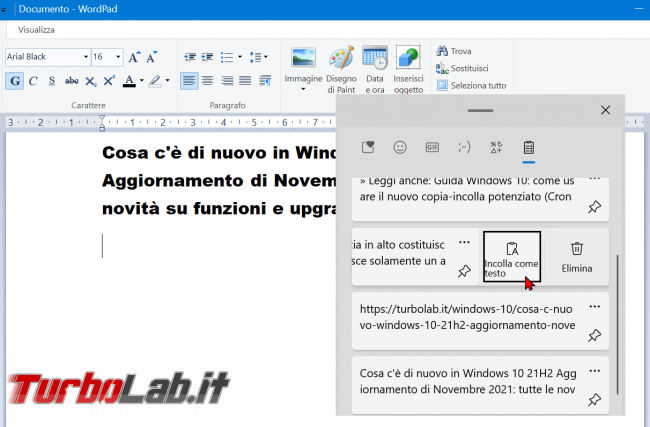
Task: Insert an image with Immagine
Action: [x=303, y=63]
